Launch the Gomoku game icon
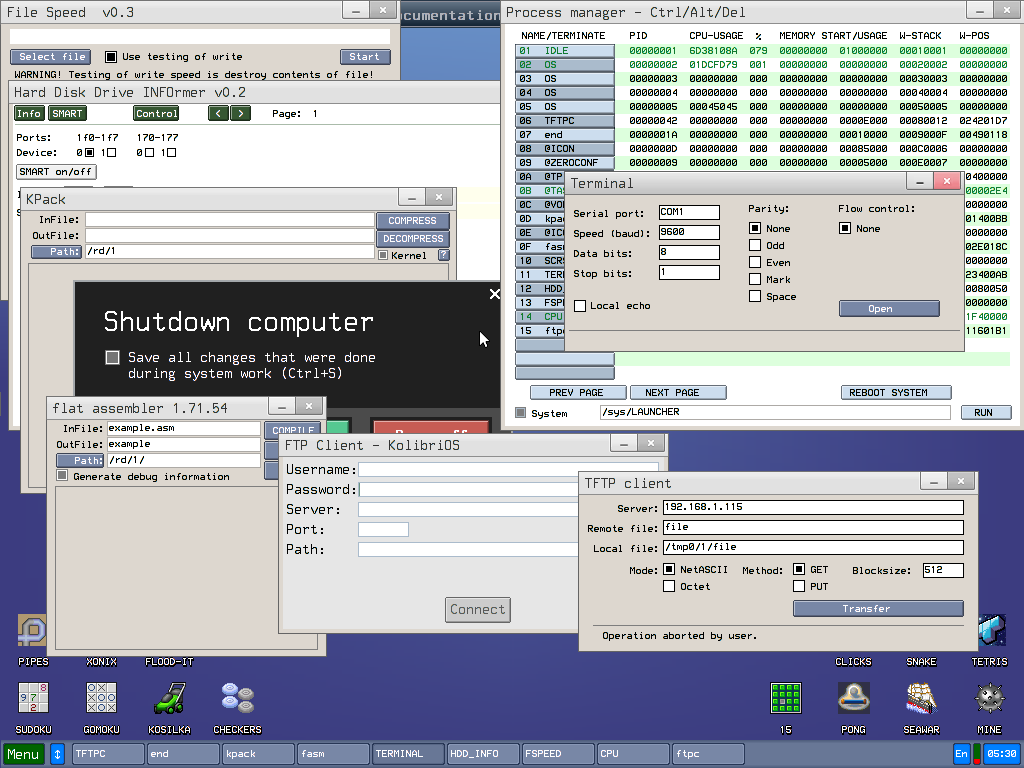 (101, 698)
